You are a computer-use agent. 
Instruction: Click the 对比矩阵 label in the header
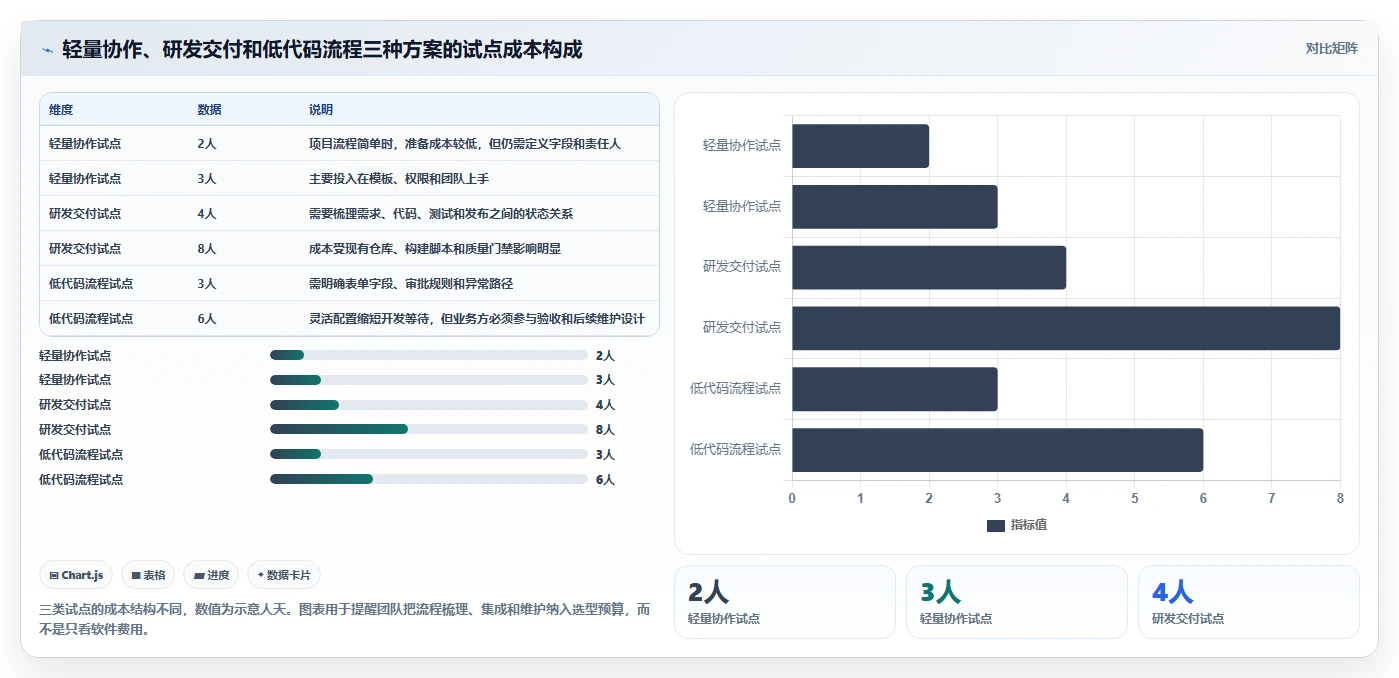click(1331, 48)
